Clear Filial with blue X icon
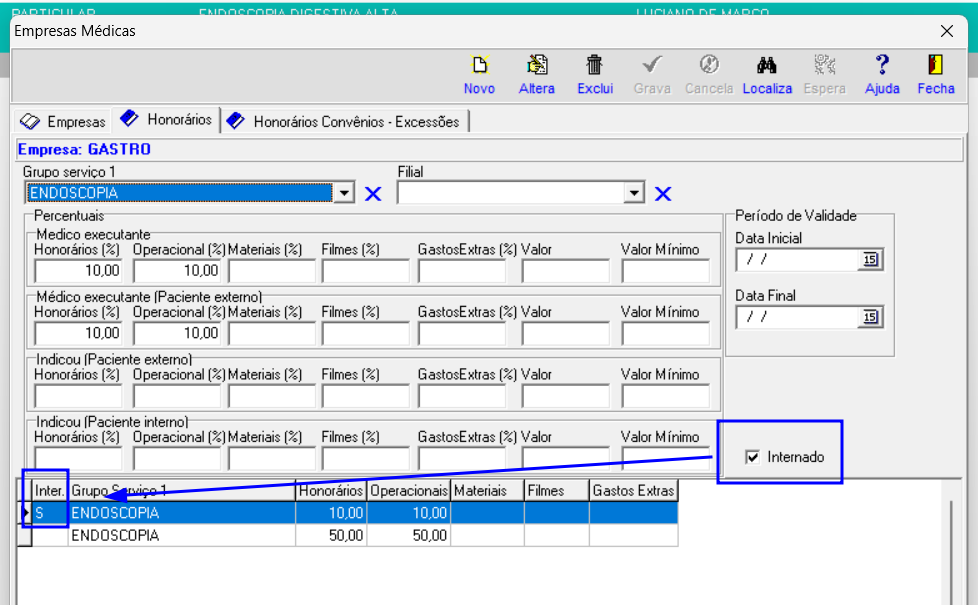This screenshot has height=605, width=978. pos(663,194)
